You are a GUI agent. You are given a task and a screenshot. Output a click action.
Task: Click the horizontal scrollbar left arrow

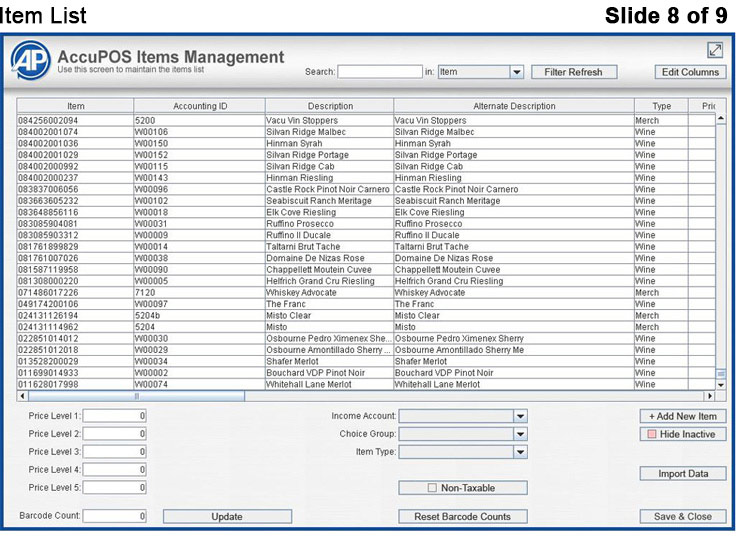pos(22,396)
